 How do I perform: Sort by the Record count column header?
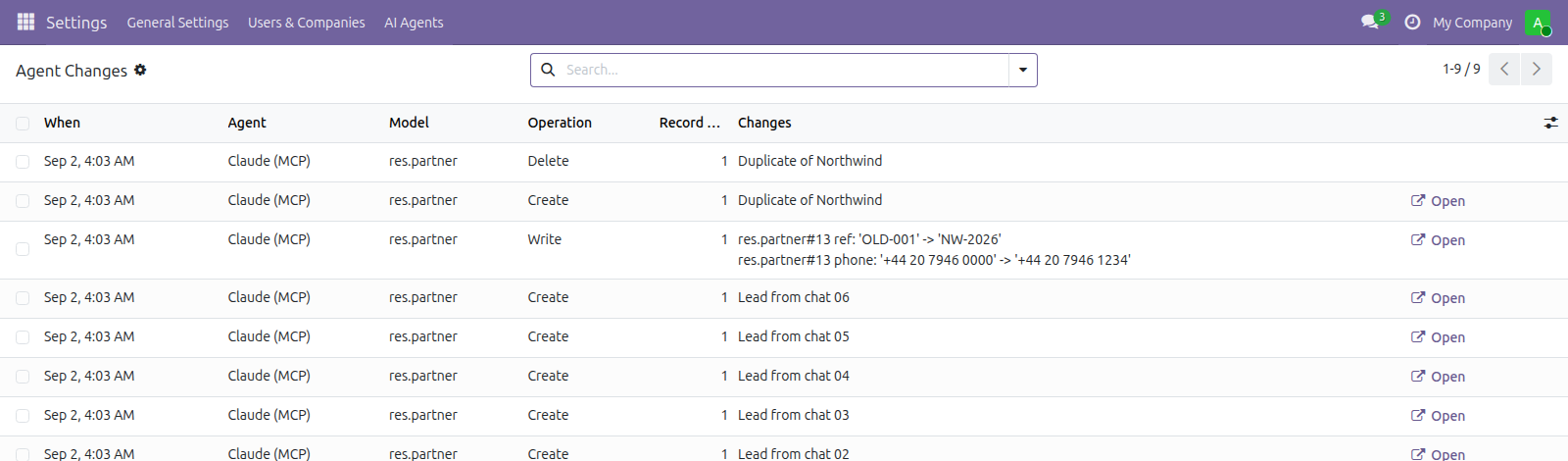[690, 123]
